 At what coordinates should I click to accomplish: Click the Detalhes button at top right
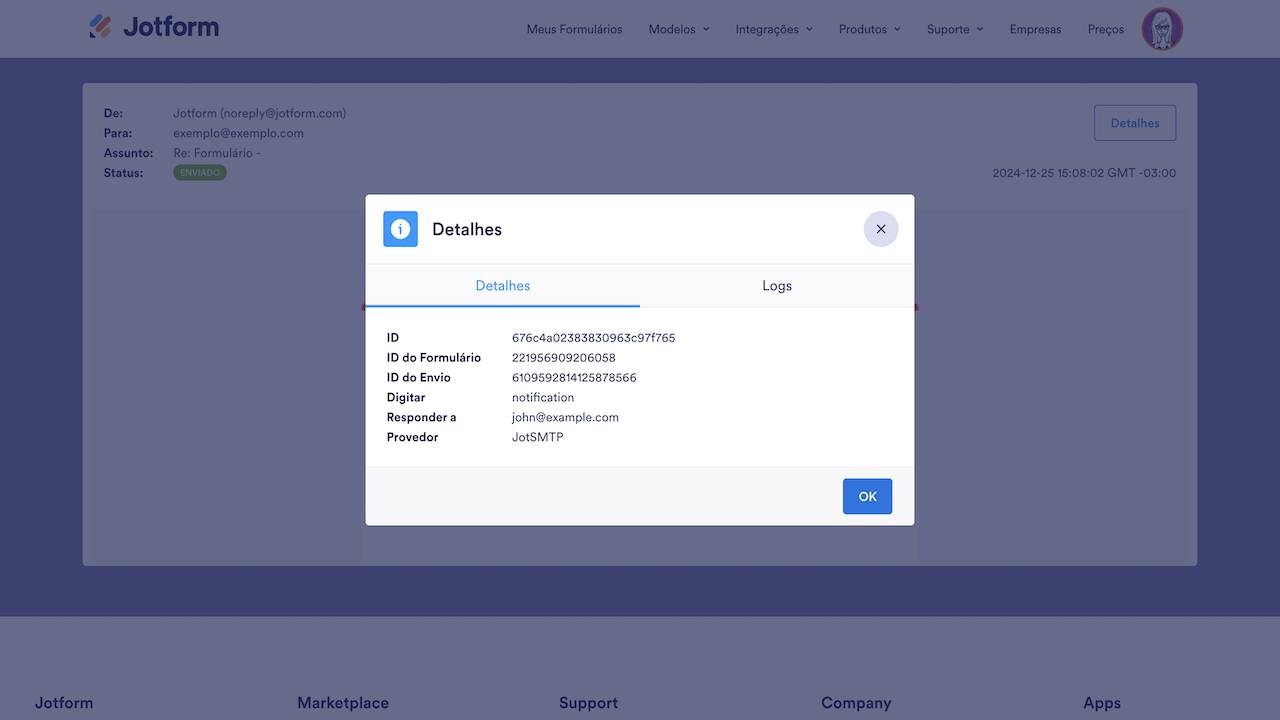1134,122
